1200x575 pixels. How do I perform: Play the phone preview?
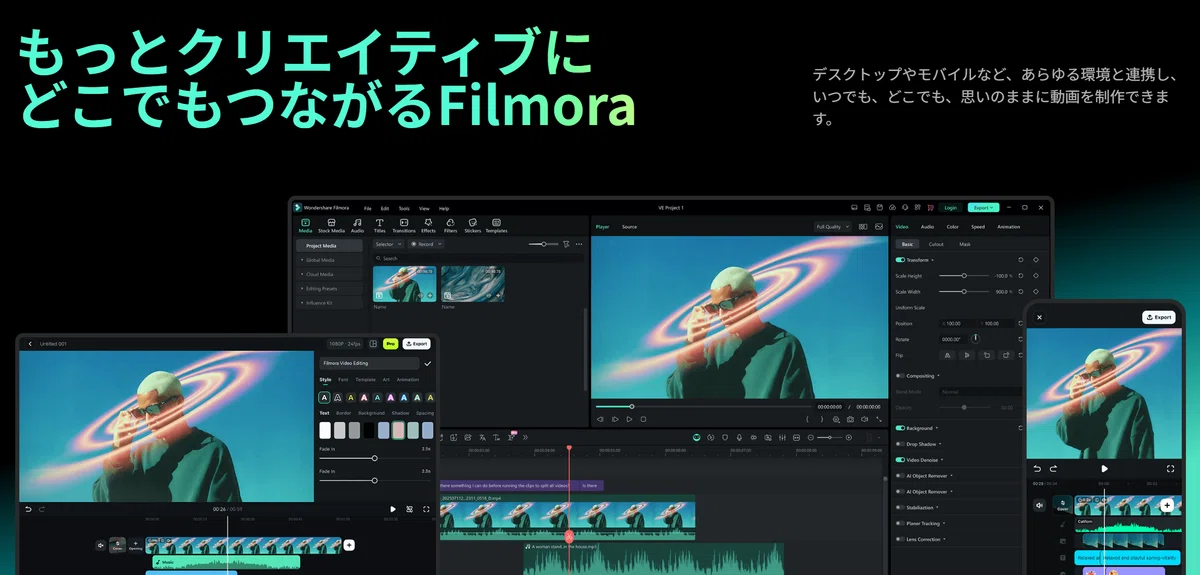click(1104, 468)
